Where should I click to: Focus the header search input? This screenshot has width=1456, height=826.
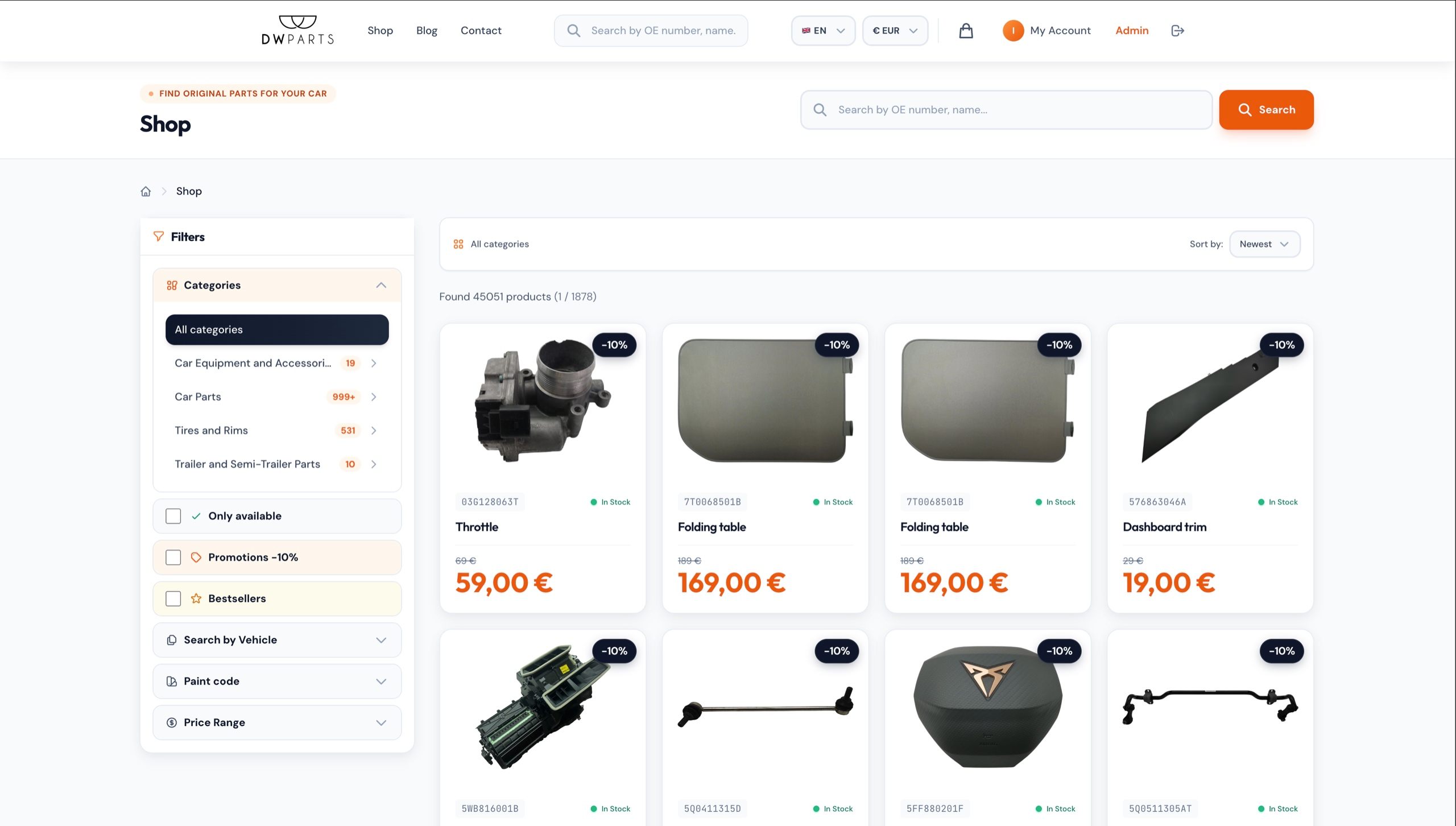coord(651,31)
